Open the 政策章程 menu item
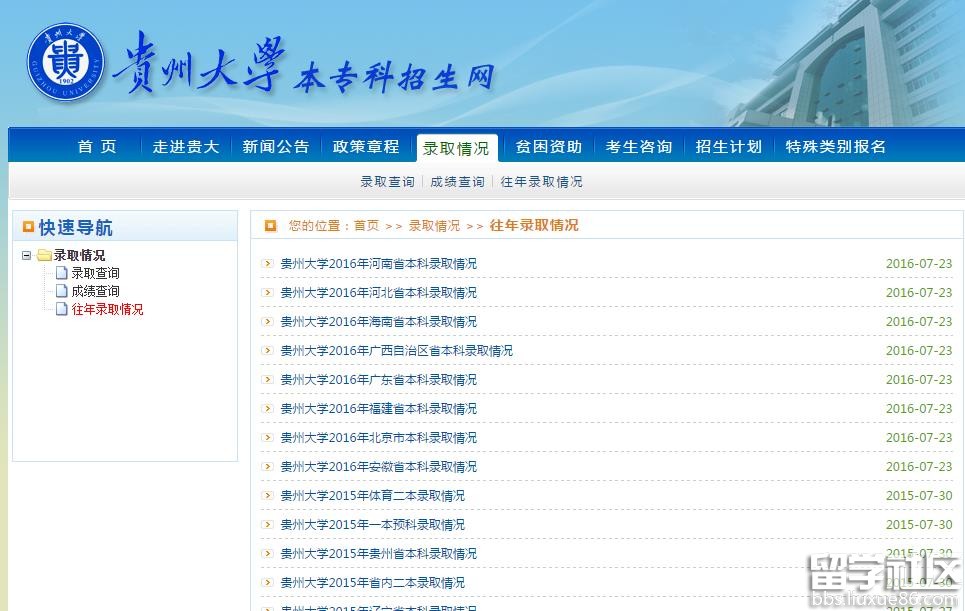The width and height of the screenshot is (965, 611). point(366,146)
